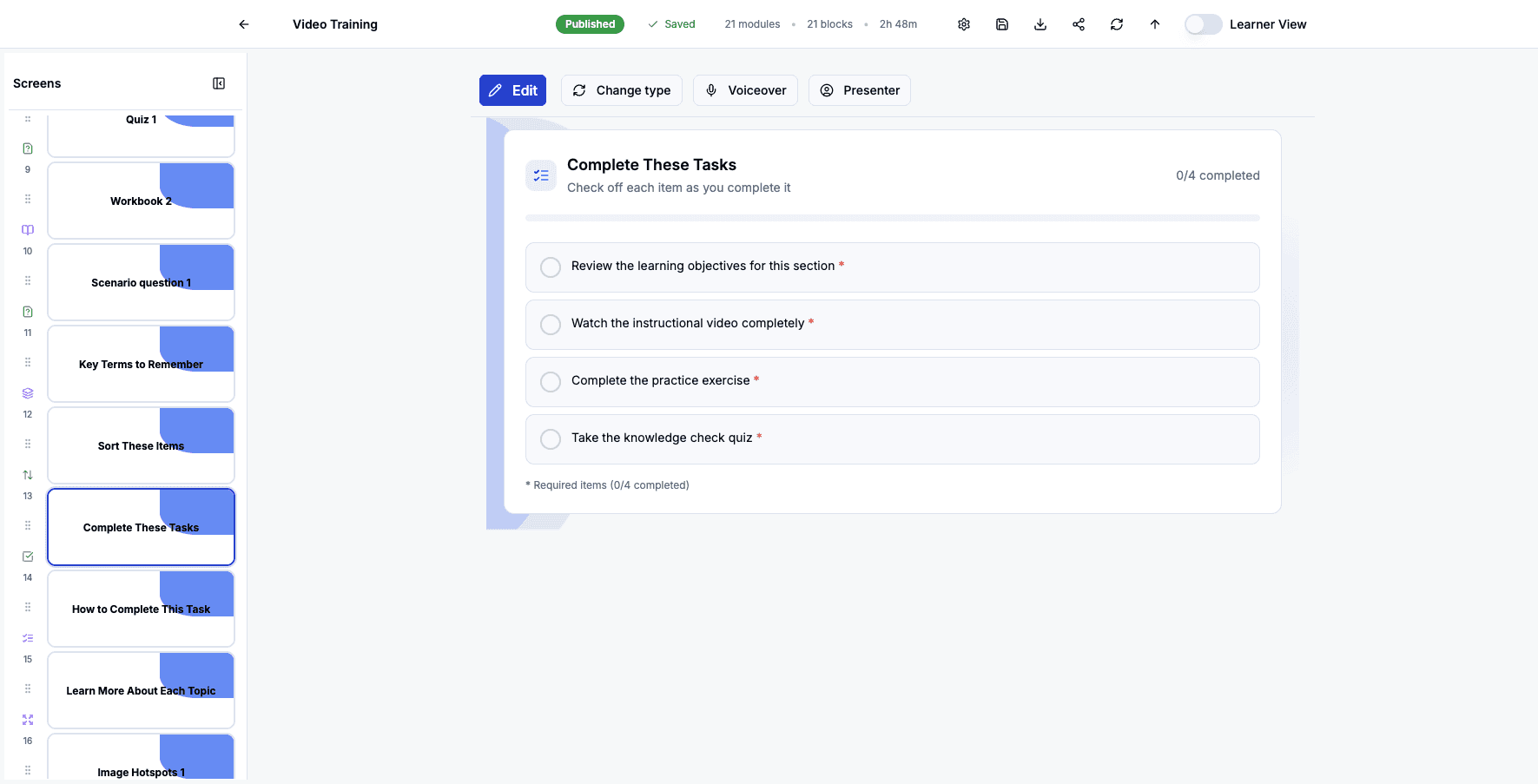The width and height of the screenshot is (1538, 784).
Task: Select Learn More About Each Topic thumbnail
Action: (141, 690)
